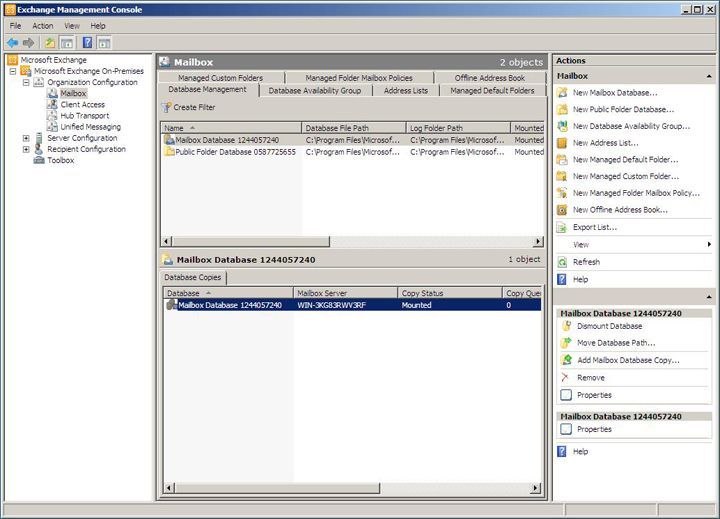Click the Mailbox Server column header

pos(345,293)
